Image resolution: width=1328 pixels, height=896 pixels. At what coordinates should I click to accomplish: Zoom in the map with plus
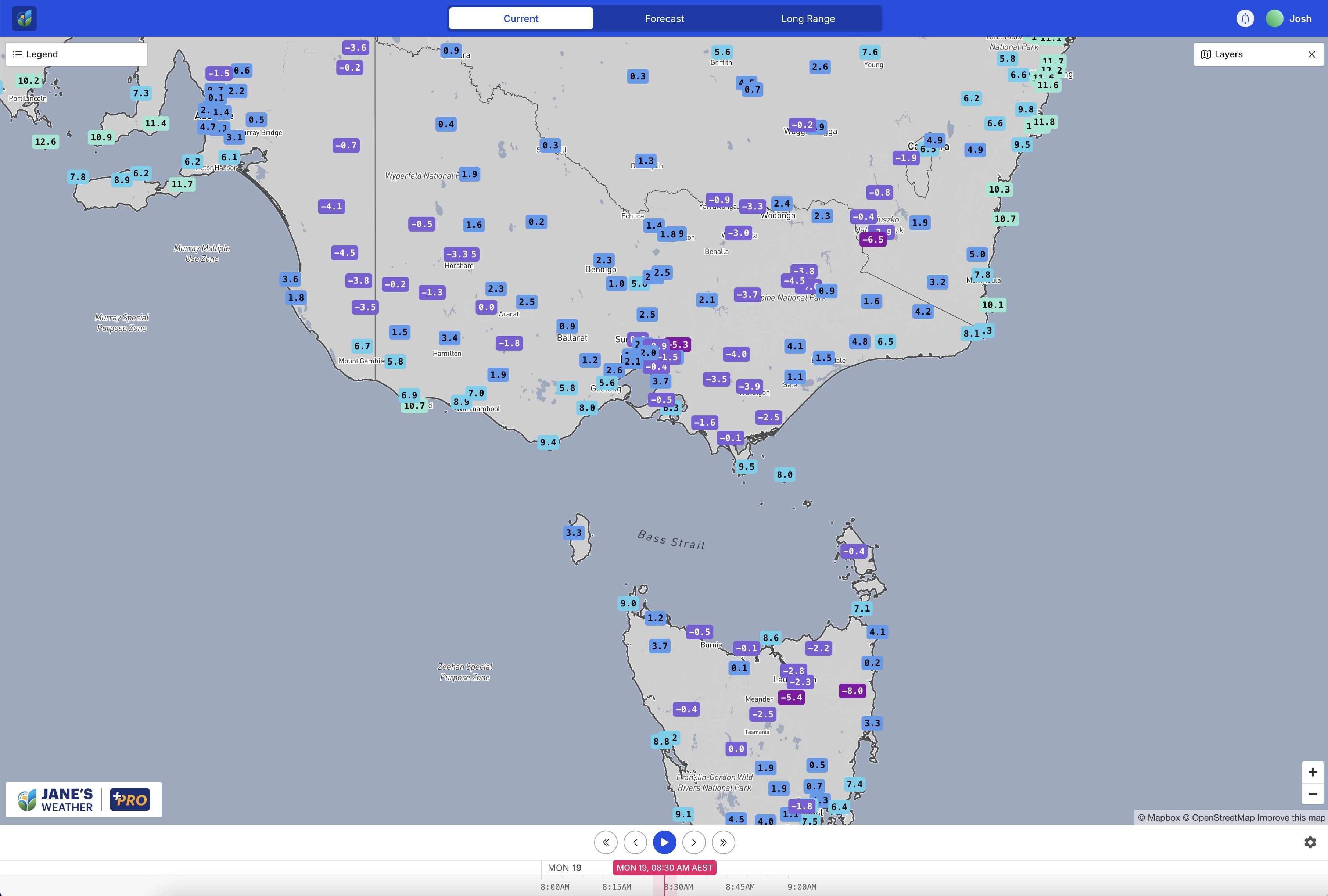(x=1313, y=772)
